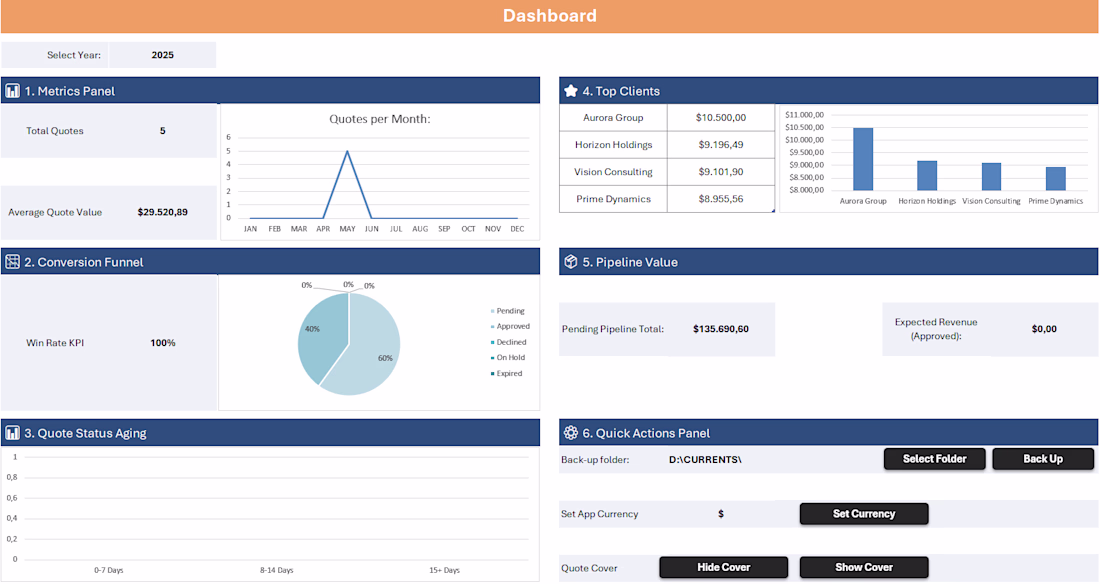Click the Show Cover button
The height and width of the screenshot is (584, 1100).
click(864, 567)
